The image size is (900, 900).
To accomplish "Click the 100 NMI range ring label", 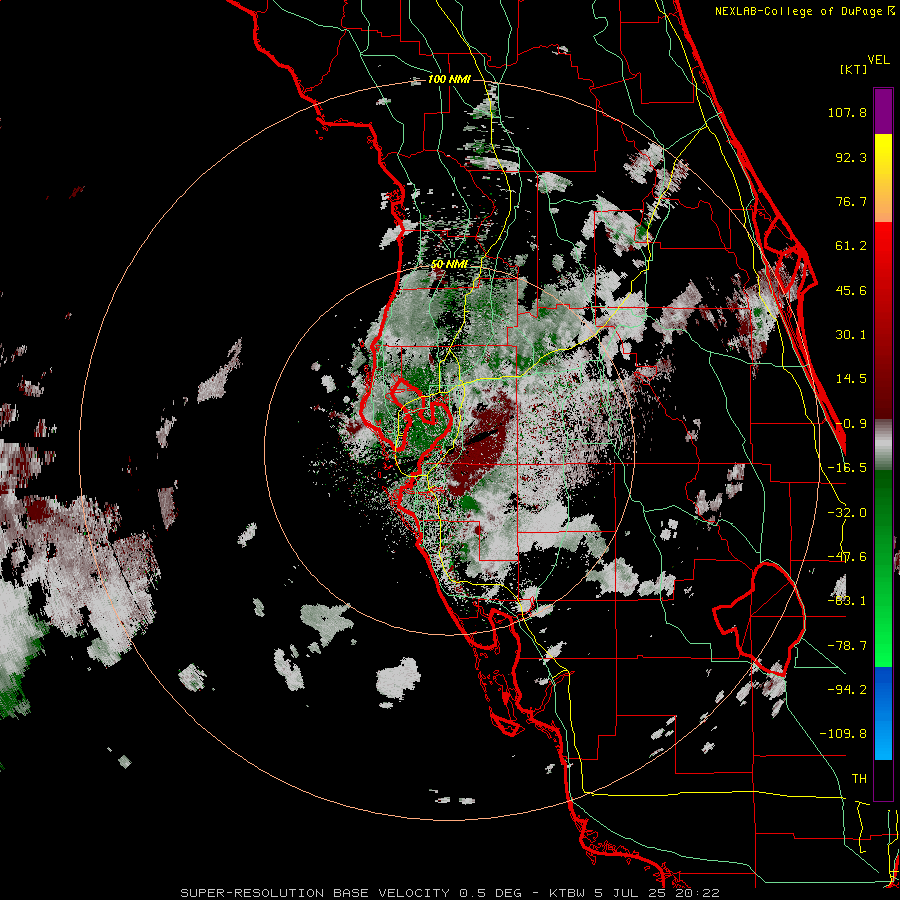I will pyautogui.click(x=449, y=79).
